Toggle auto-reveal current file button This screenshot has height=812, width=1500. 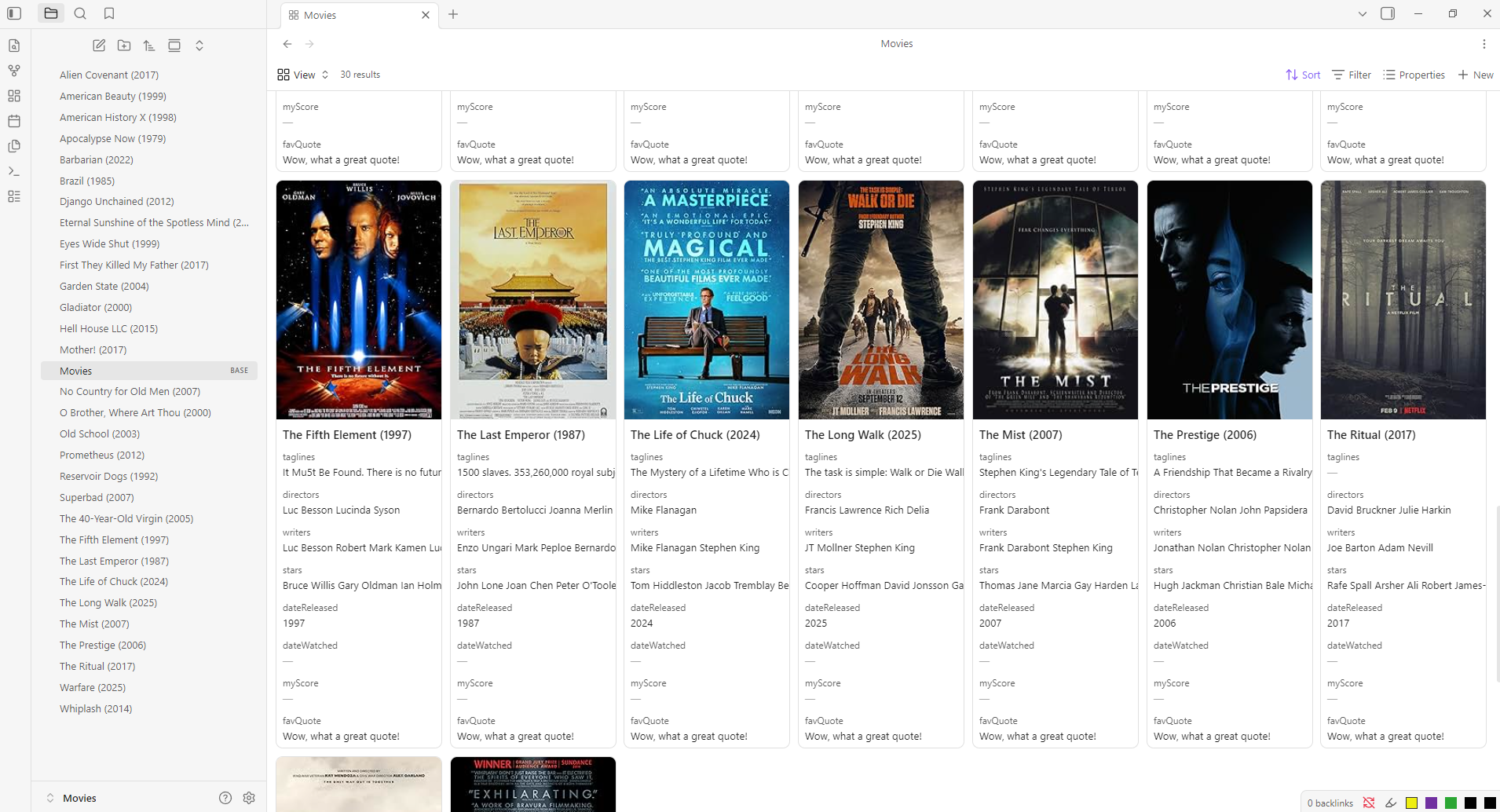point(174,46)
